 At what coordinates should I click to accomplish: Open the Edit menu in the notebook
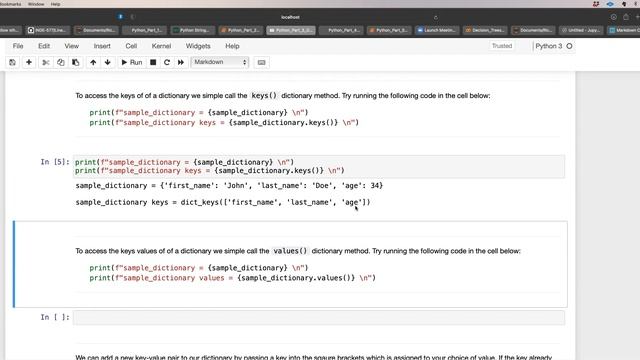tap(44, 46)
